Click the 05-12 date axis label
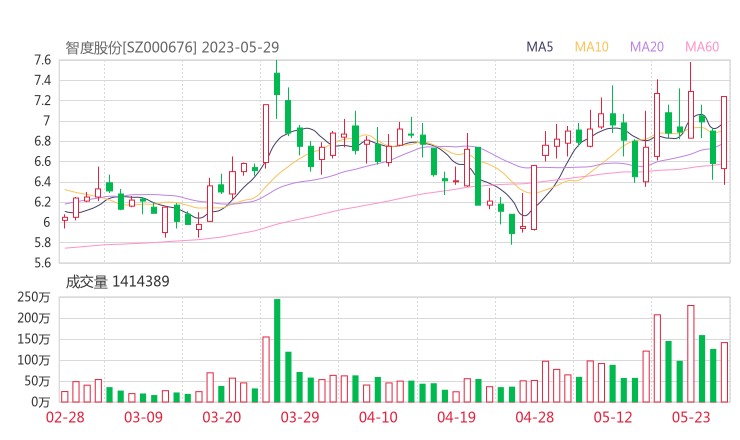 613,417
